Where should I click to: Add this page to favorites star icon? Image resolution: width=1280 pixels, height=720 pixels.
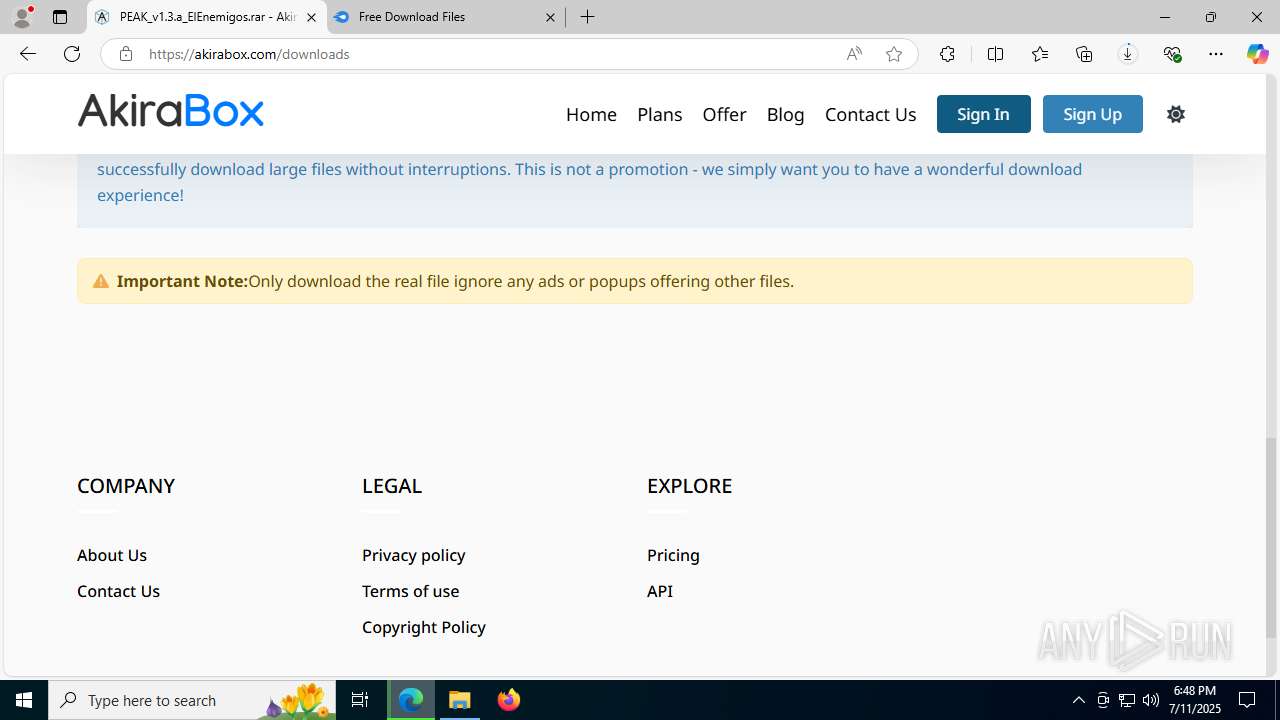[x=894, y=54]
